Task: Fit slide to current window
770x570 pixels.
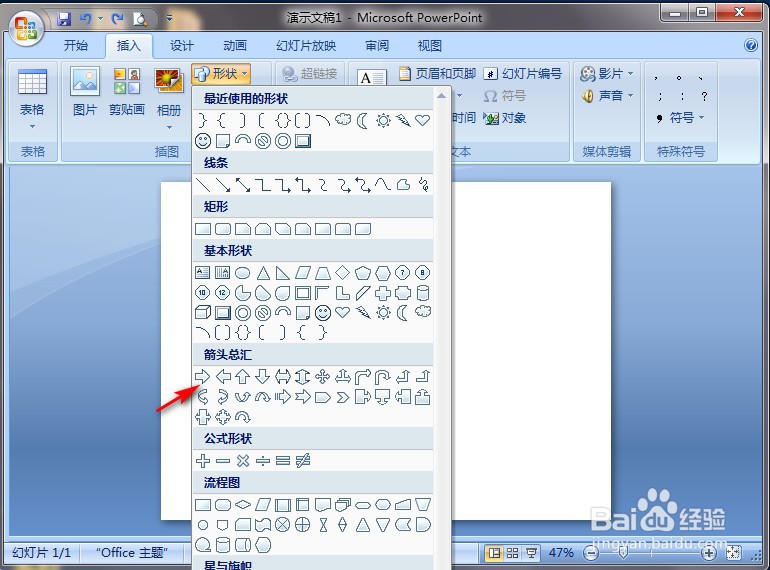Action: tap(733, 553)
